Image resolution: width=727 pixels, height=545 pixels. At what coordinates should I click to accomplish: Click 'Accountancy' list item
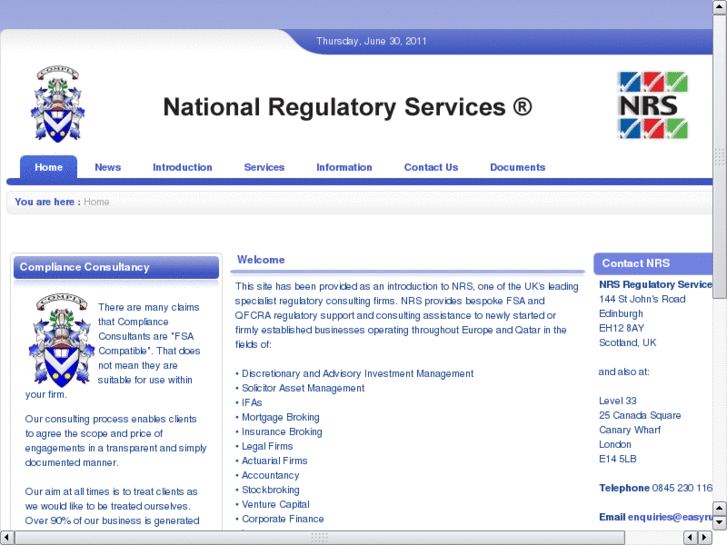tap(270, 475)
